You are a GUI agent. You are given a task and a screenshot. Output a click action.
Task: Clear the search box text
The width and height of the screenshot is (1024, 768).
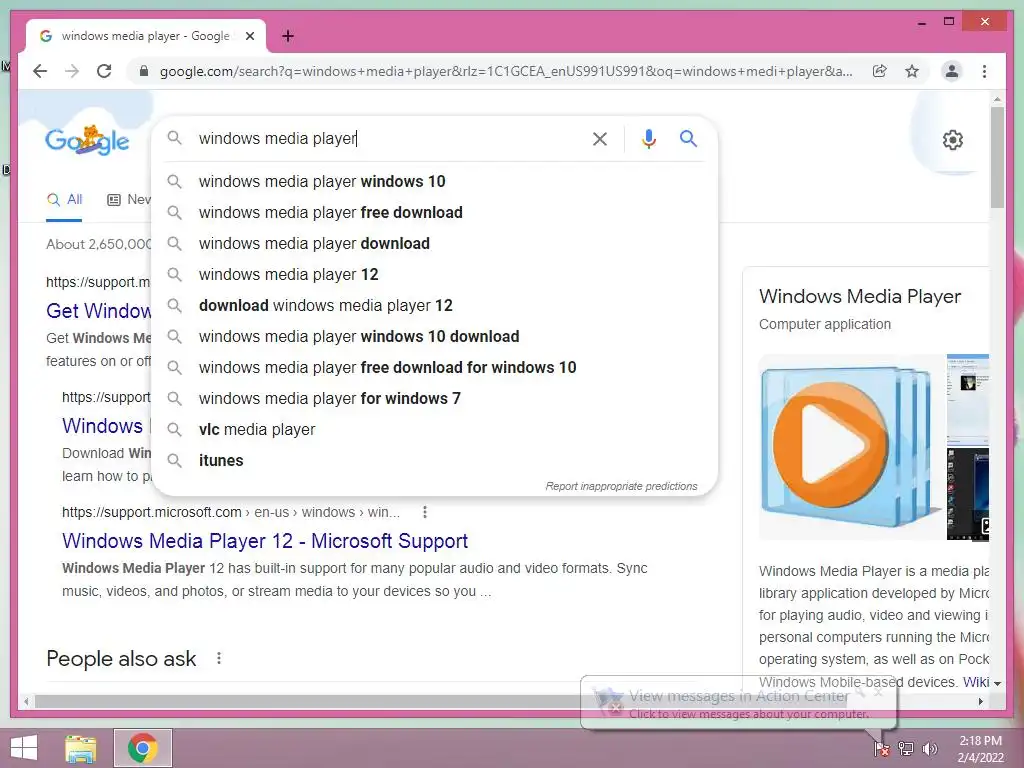[600, 138]
